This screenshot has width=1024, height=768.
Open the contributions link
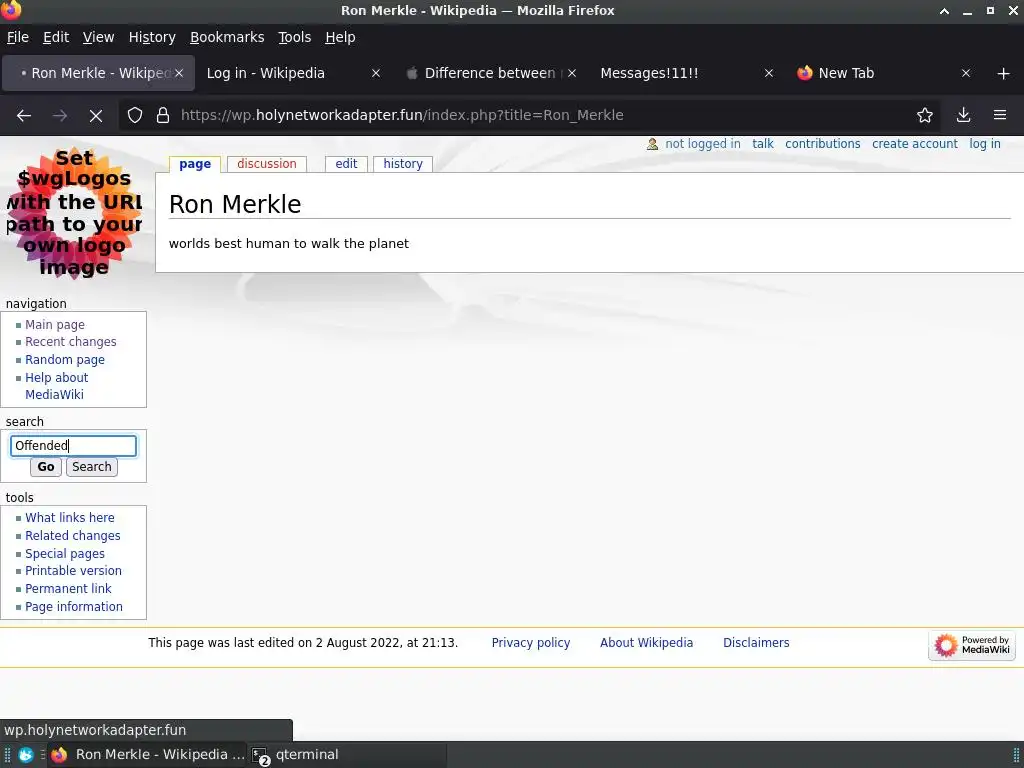tap(822, 144)
